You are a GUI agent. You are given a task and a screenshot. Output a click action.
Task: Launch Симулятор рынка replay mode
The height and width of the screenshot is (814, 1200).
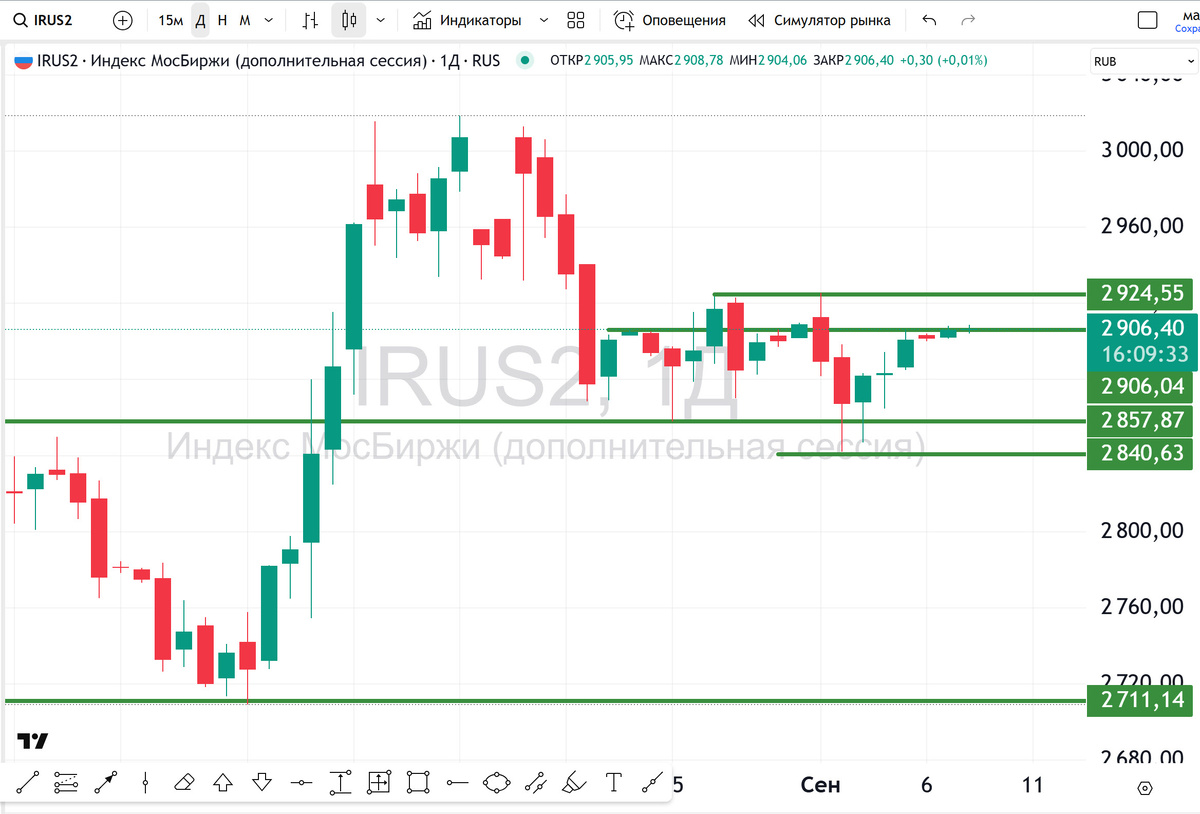pos(819,20)
